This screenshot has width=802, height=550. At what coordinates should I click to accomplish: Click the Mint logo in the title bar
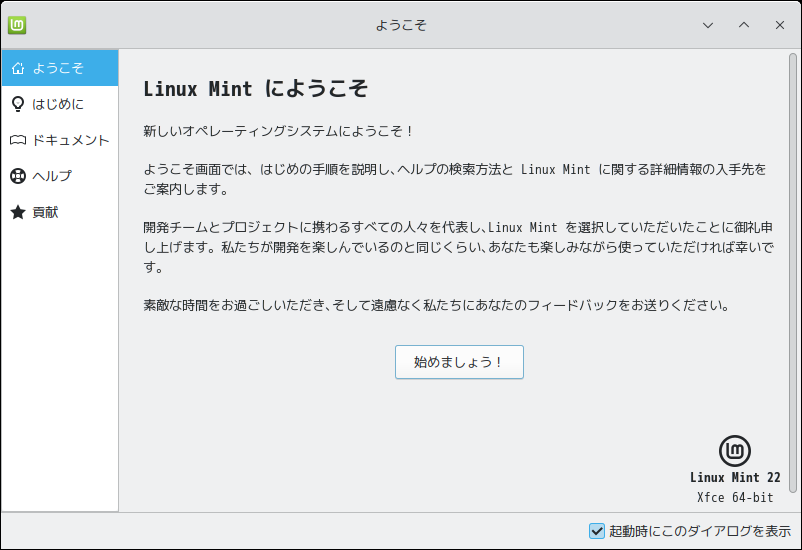click(x=17, y=25)
